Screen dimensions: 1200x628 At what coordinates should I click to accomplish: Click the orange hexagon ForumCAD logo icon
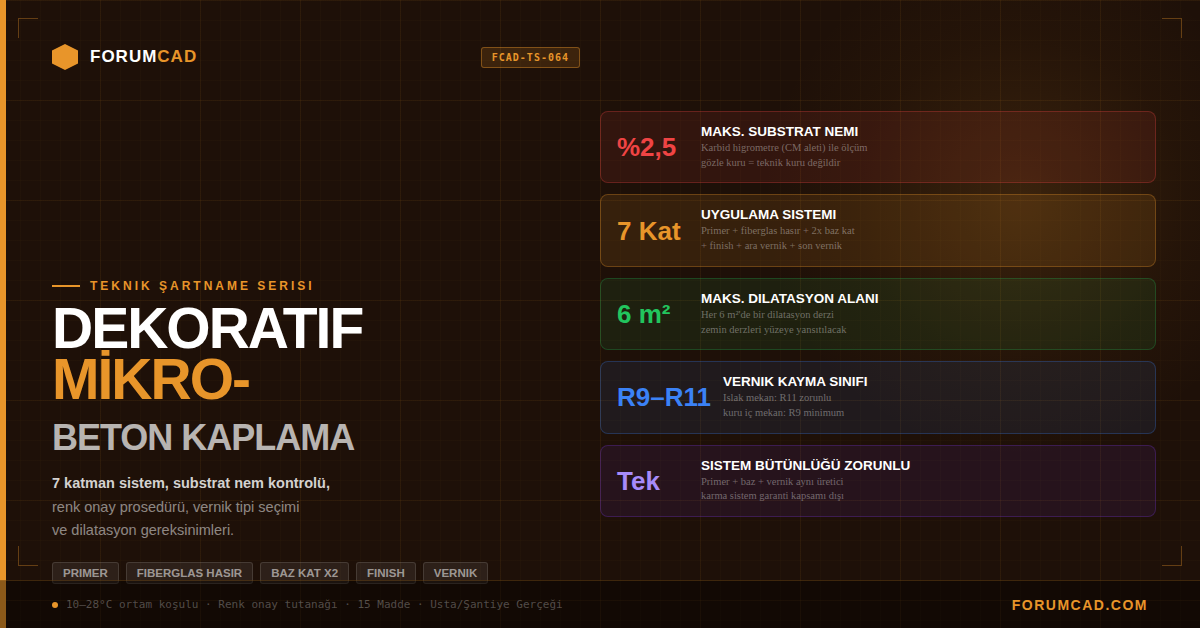pyautogui.click(x=65, y=57)
